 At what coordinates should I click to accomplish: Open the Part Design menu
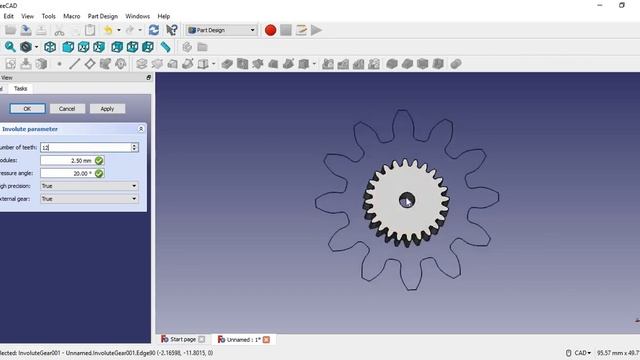click(102, 16)
